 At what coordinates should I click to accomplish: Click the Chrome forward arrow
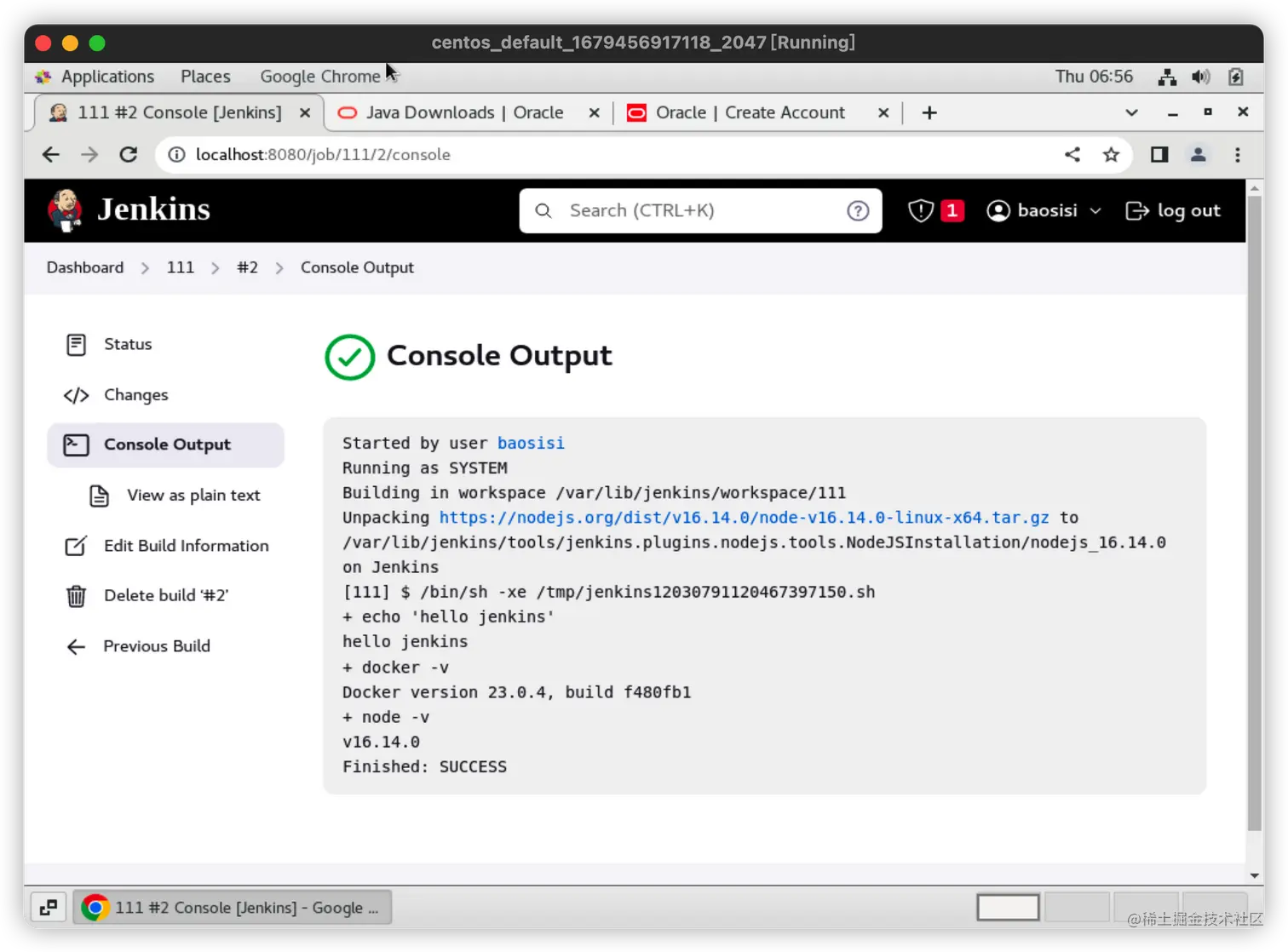point(89,154)
